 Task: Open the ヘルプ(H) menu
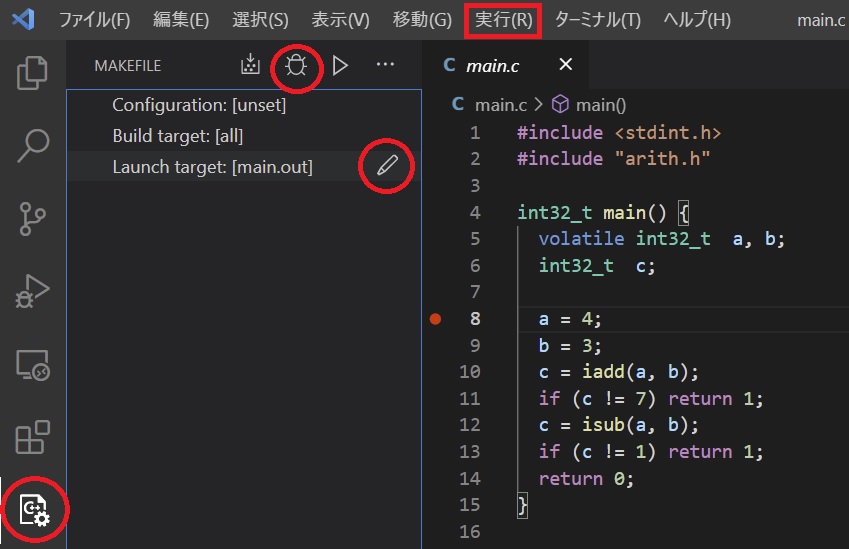(x=697, y=20)
